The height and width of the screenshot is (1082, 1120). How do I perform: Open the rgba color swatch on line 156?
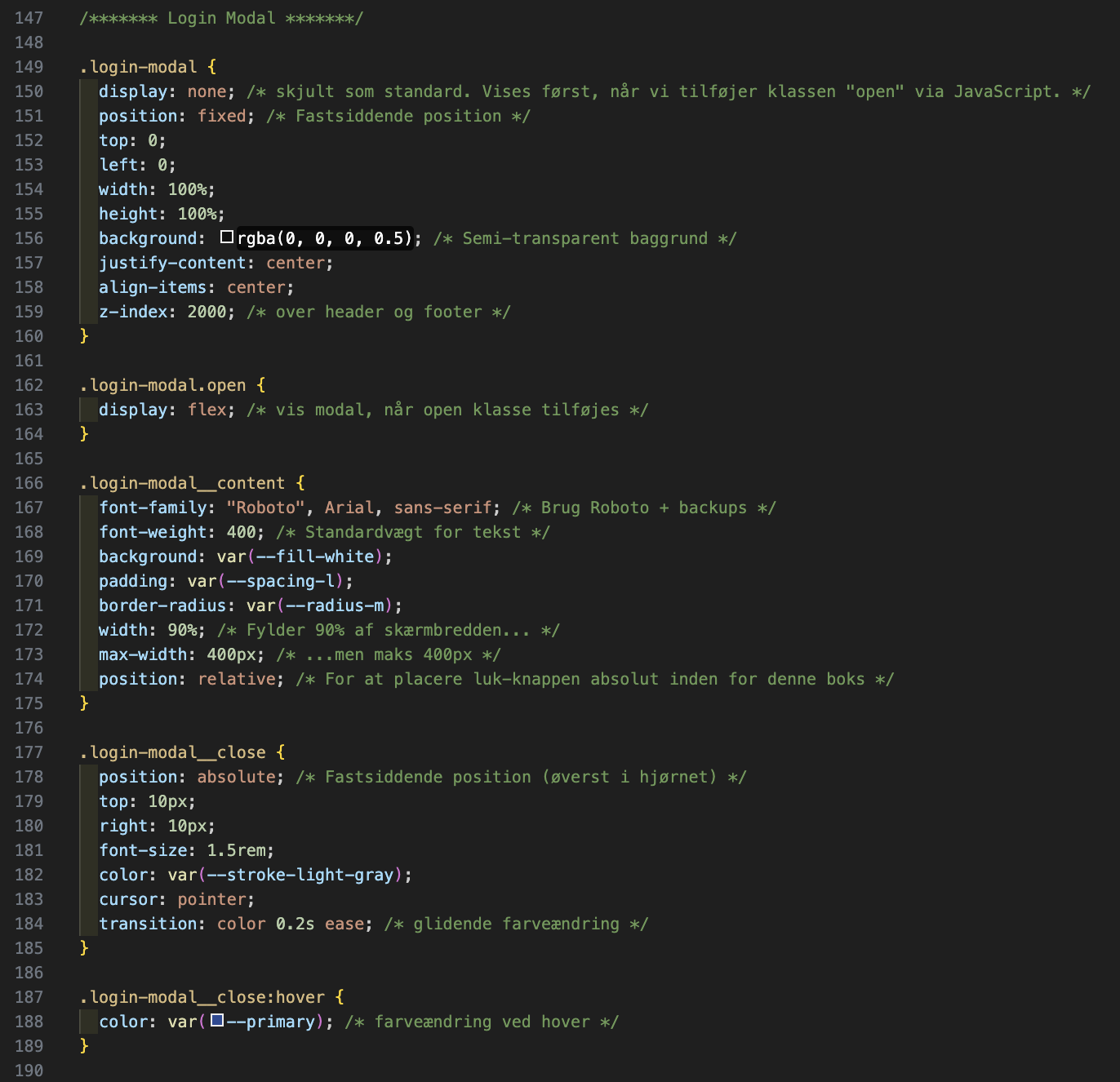(x=227, y=237)
